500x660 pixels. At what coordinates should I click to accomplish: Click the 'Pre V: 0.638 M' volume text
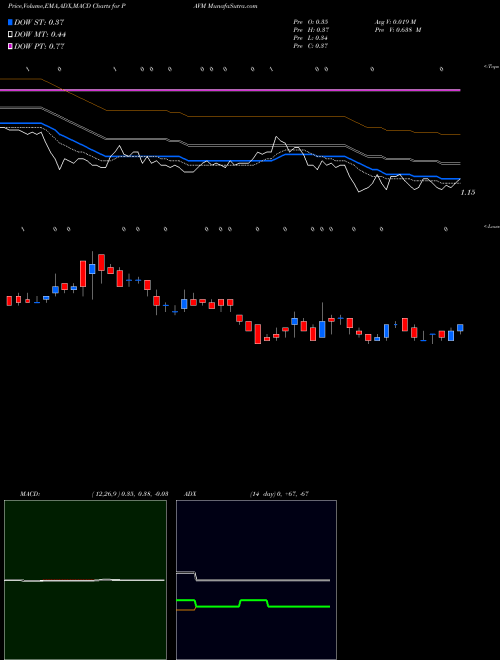coord(399,30)
